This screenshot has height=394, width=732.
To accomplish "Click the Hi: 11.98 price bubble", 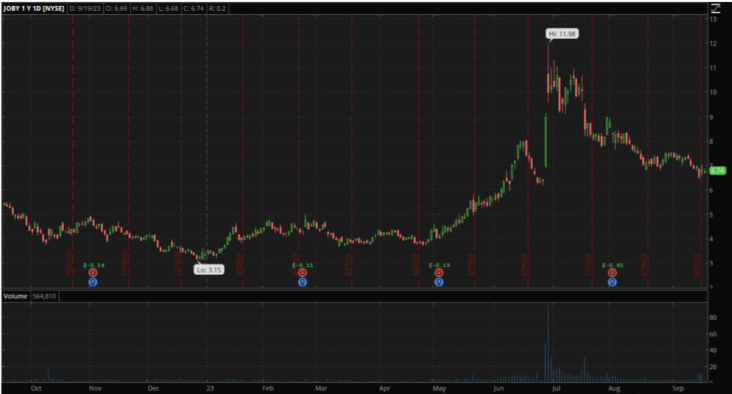I will 562,34.
